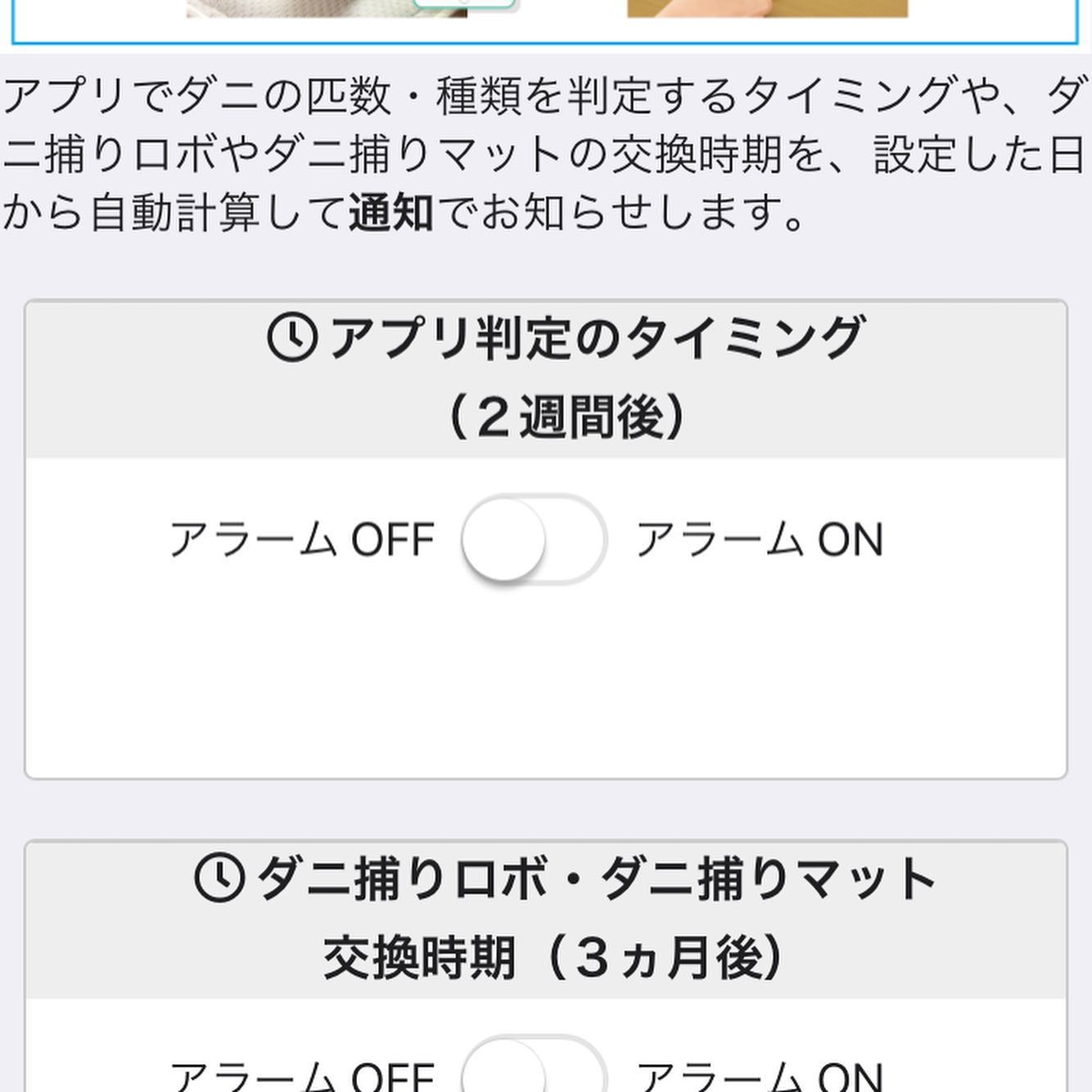The image size is (1092, 1092).
Task: Click the clock icon beside アプリ判定のタイミング
Action: pos(292,337)
